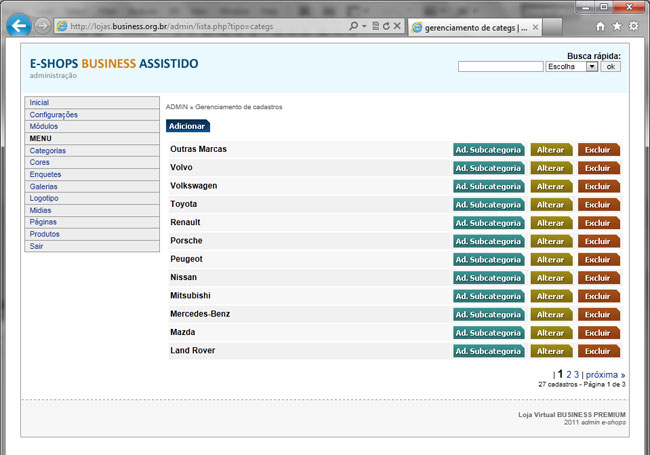Click Excluir for Renault
This screenshot has height=455, width=650.
(598, 223)
